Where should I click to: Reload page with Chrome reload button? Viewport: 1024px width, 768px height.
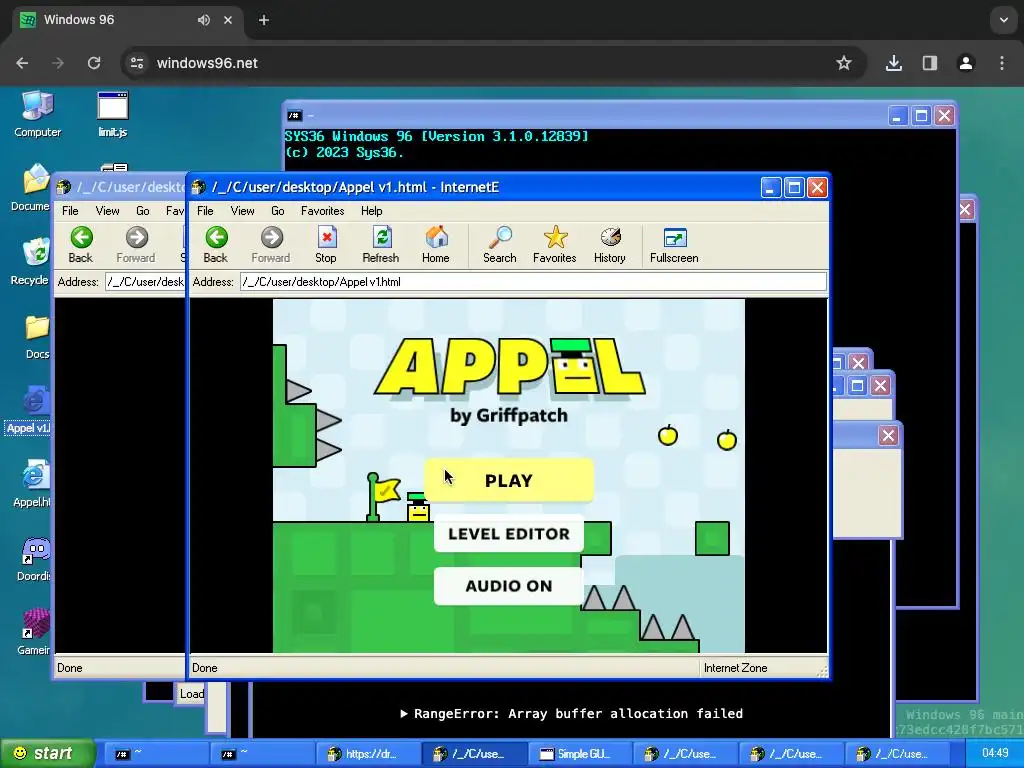(94, 63)
